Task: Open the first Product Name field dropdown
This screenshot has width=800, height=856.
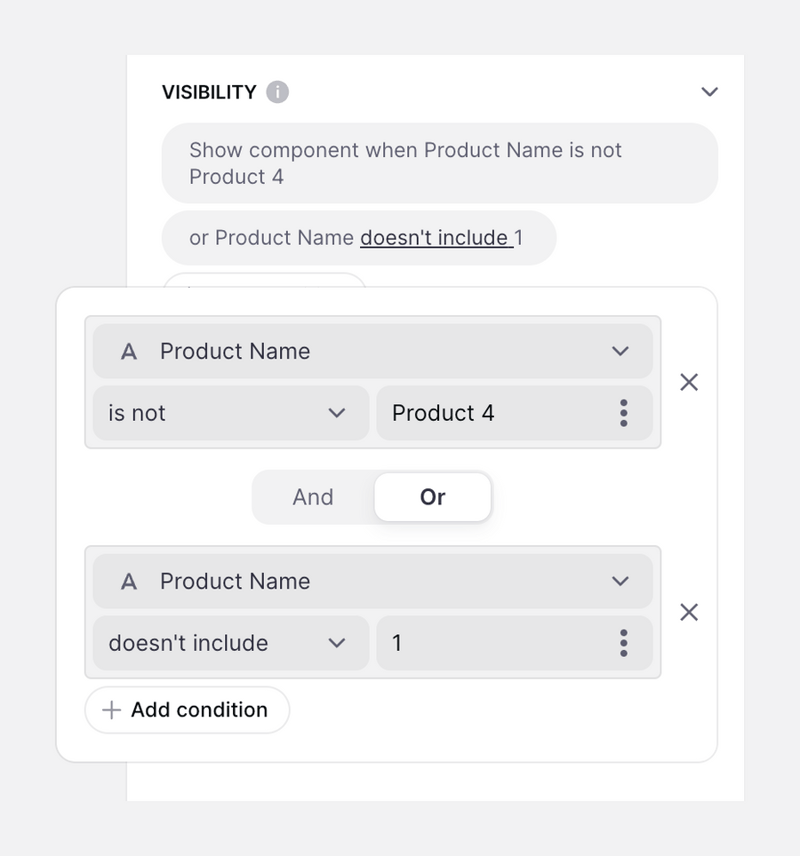Action: (x=620, y=351)
